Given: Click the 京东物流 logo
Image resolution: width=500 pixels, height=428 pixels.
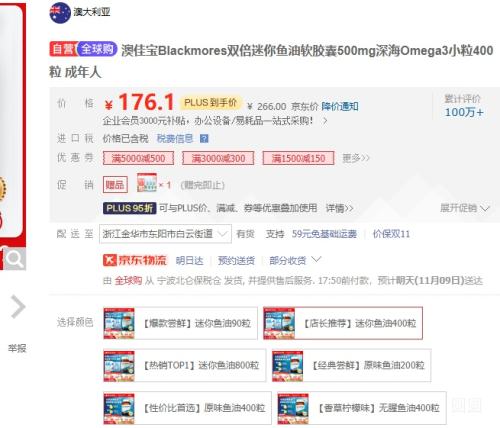Looking at the screenshot, I should 135,260.
